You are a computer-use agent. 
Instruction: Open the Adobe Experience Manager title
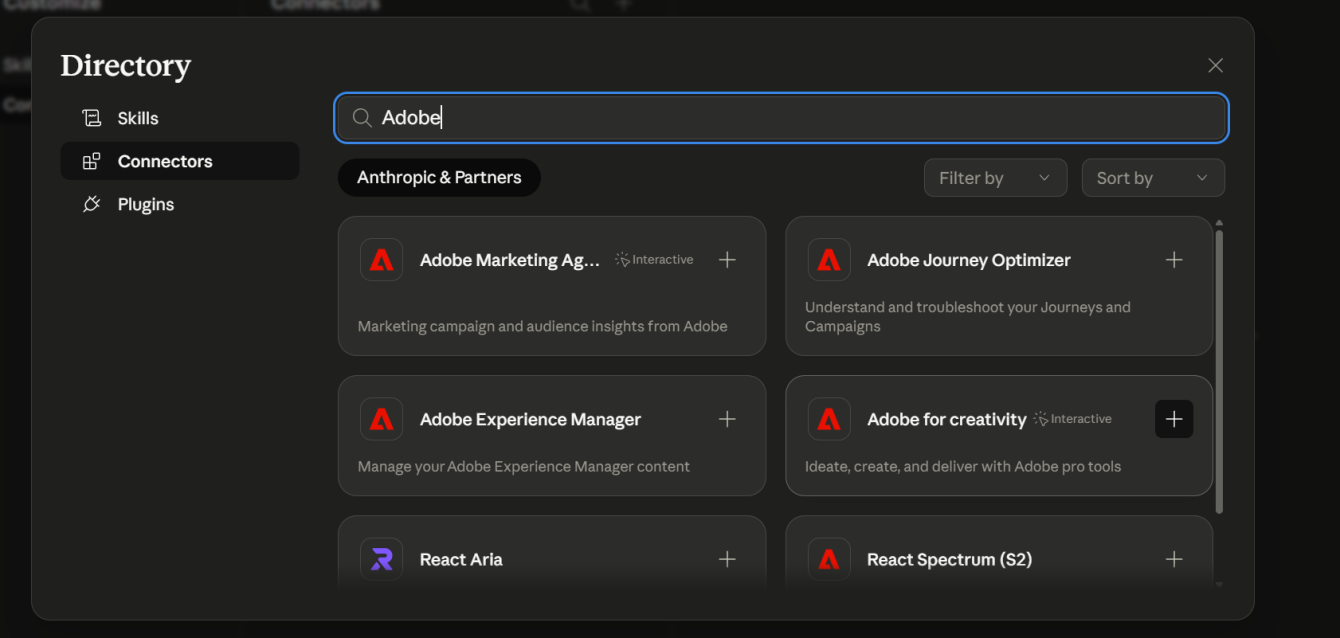[530, 419]
